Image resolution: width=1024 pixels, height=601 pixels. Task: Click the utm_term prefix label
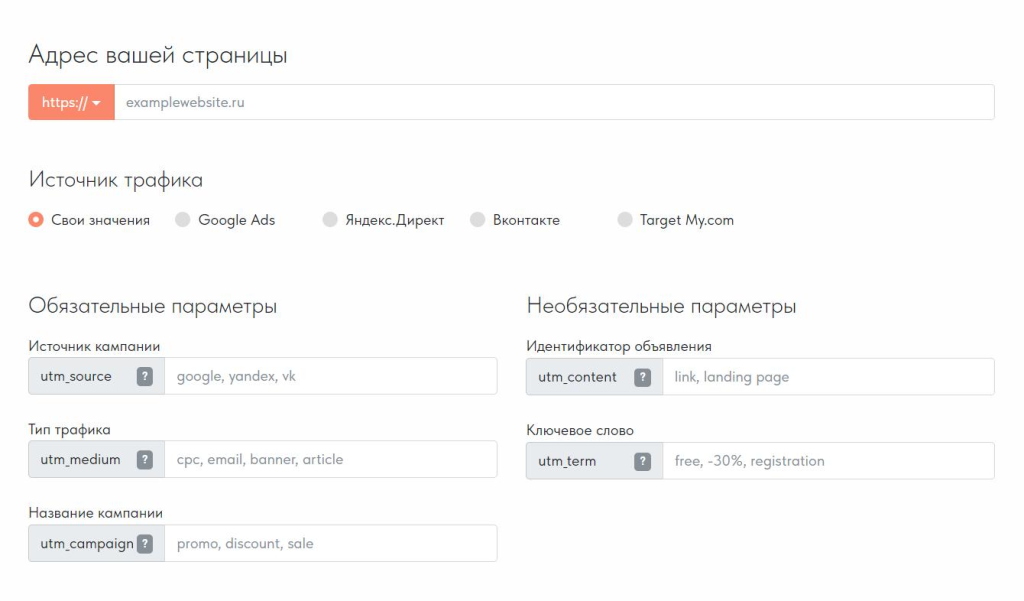coord(567,461)
